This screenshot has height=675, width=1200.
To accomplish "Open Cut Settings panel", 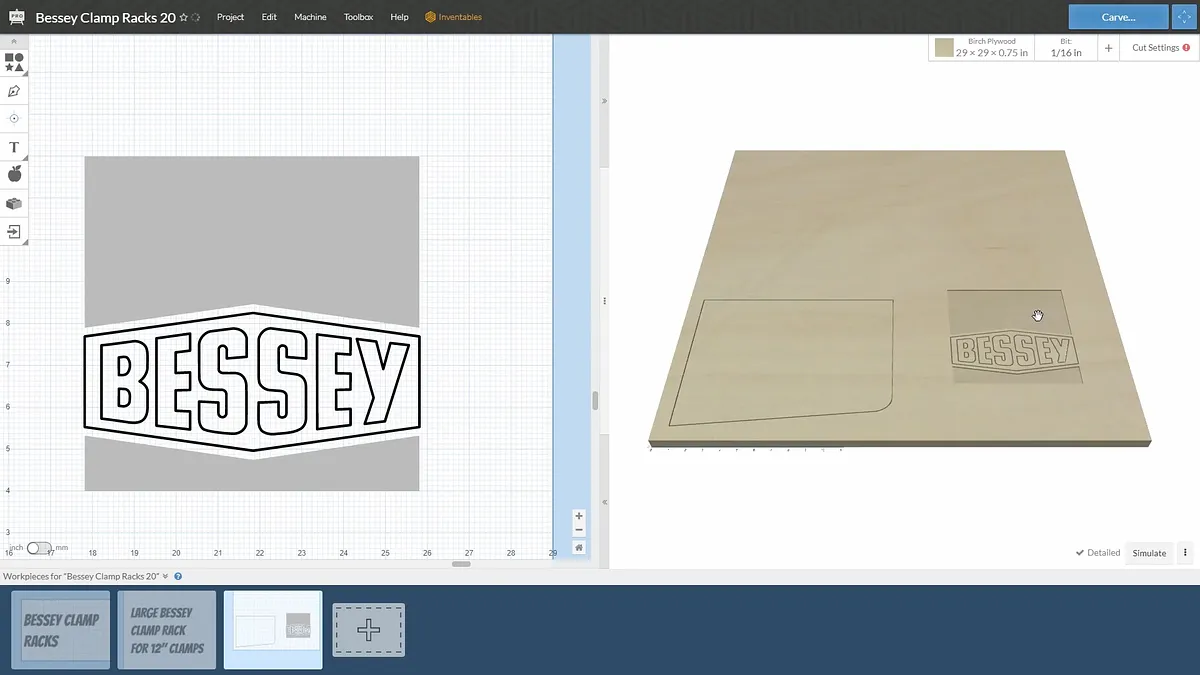I will click(1160, 48).
